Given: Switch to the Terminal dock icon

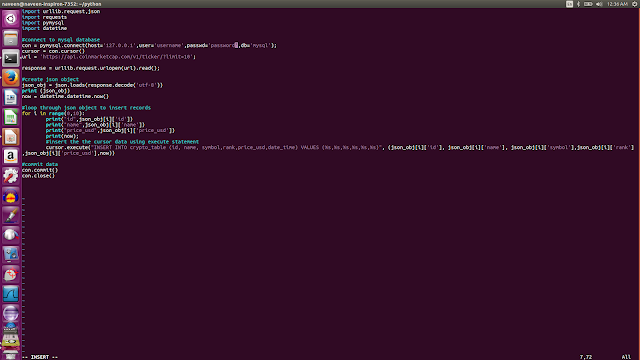Looking at the screenshot, I should [11, 58].
